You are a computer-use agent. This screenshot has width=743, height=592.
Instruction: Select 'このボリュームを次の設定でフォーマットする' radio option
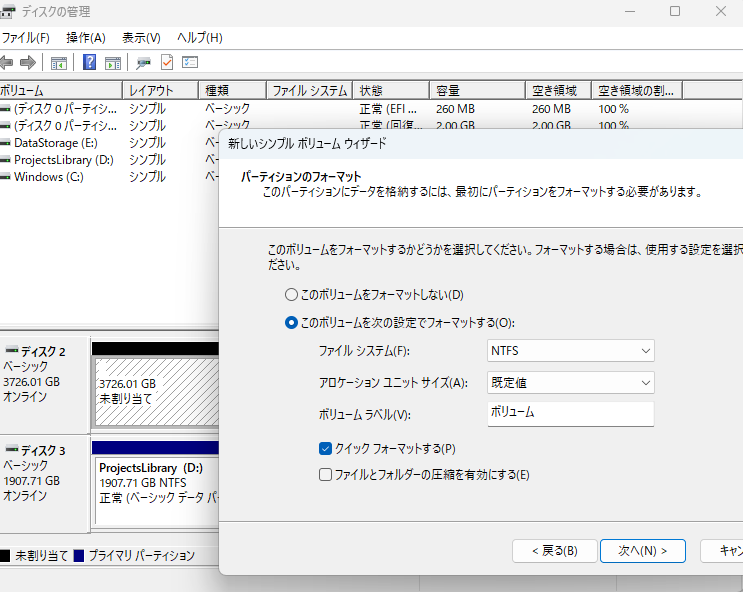(x=291, y=323)
